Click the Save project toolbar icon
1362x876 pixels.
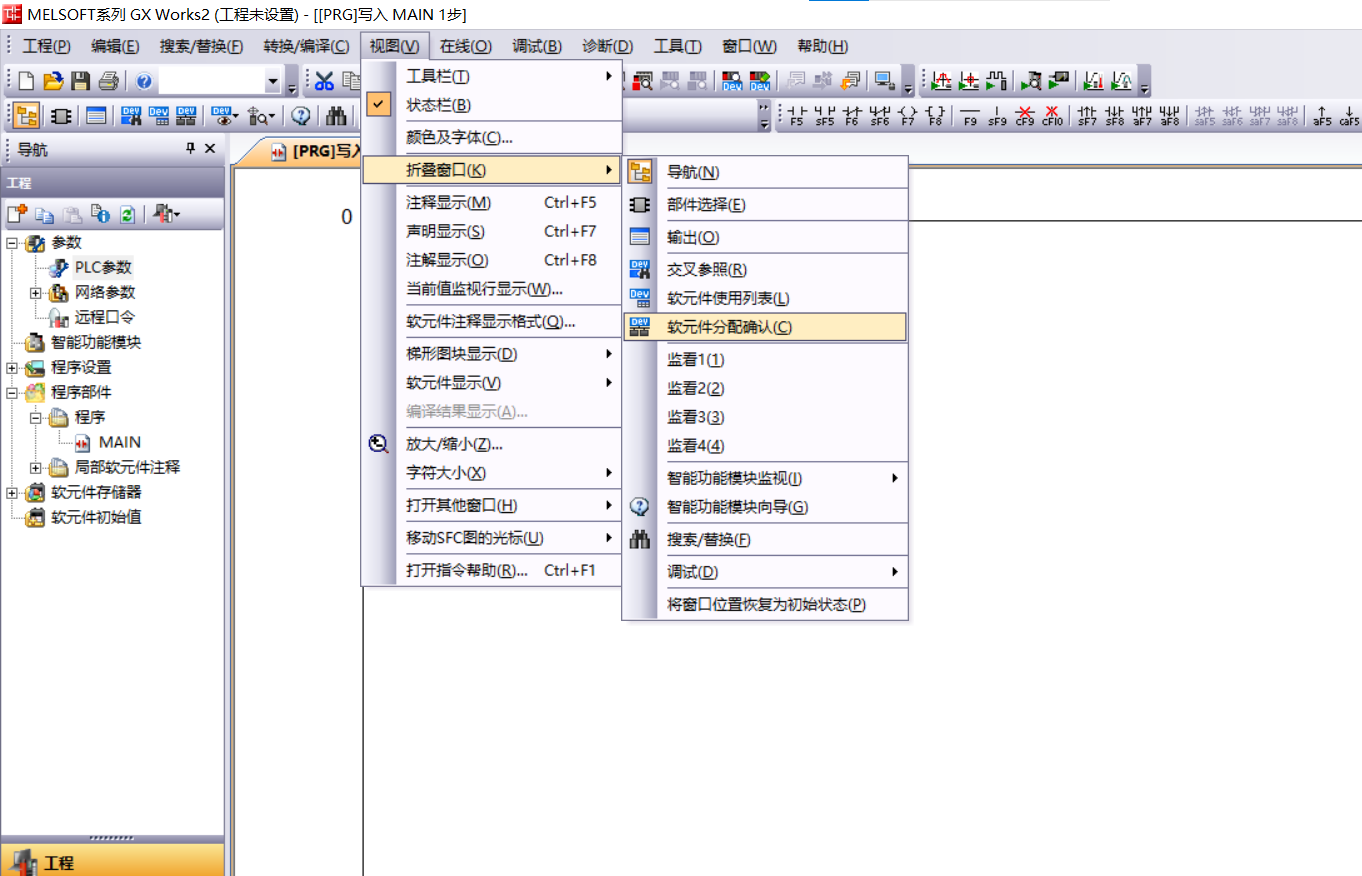[81, 81]
